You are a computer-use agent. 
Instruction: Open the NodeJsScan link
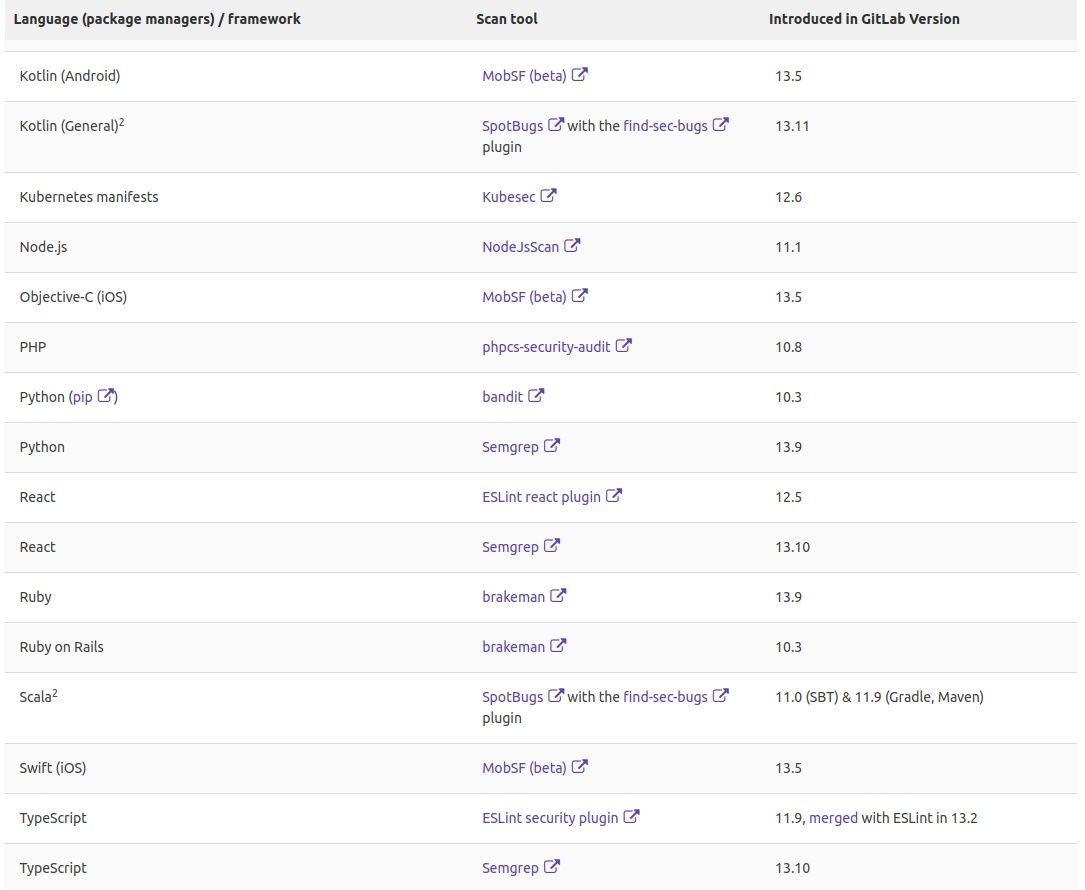520,247
